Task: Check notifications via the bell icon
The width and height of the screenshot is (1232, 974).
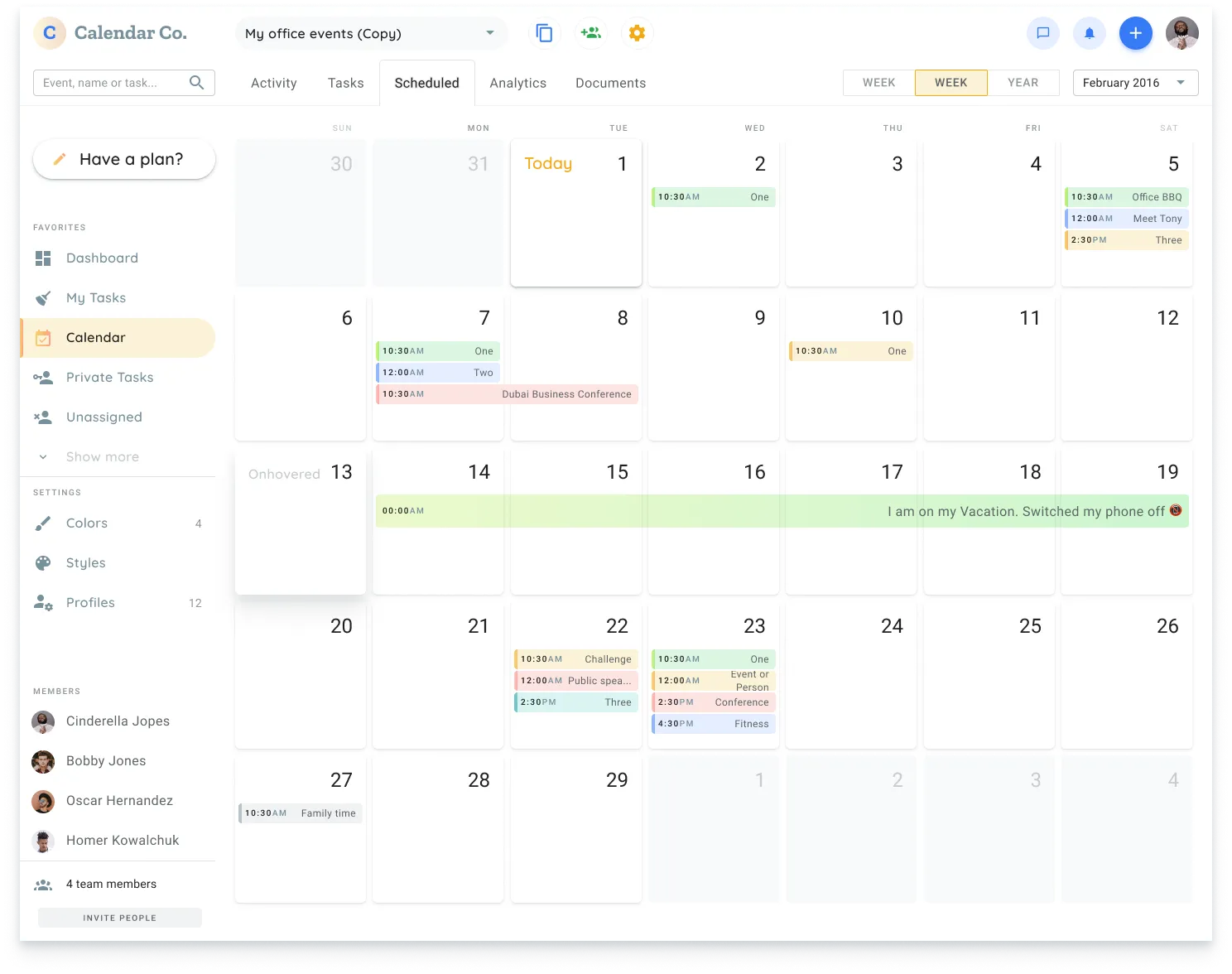Action: click(x=1089, y=33)
